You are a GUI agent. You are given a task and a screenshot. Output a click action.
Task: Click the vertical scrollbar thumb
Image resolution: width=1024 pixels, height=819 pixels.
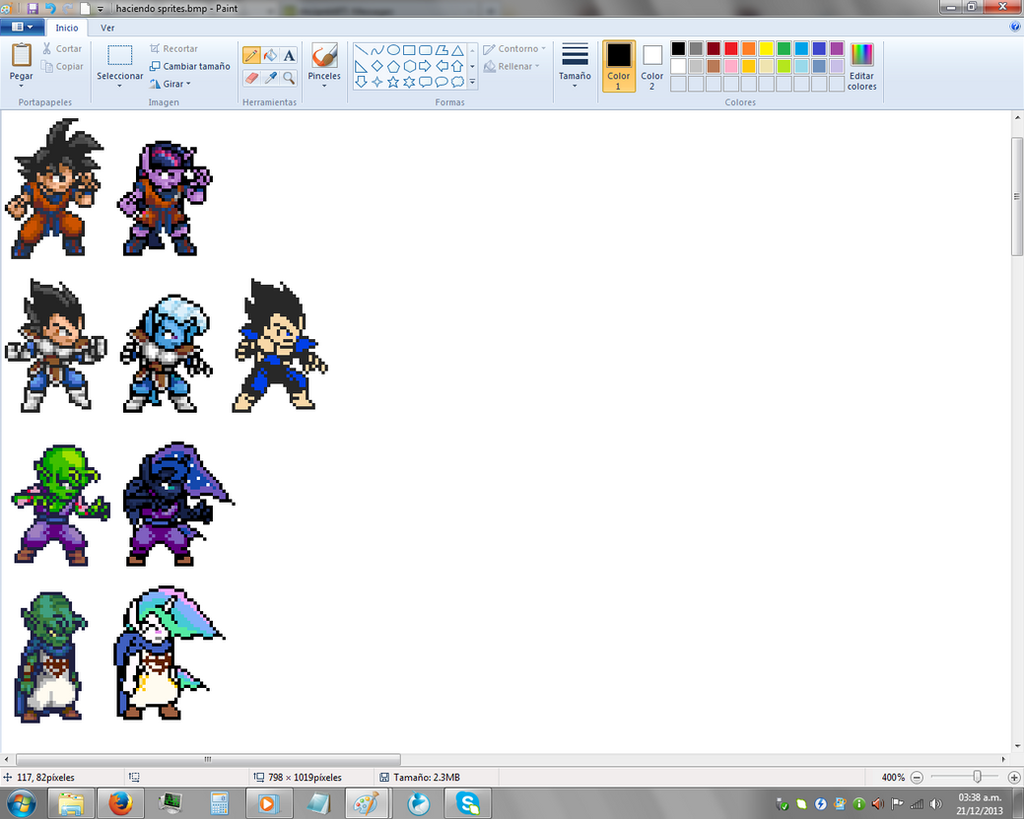click(1017, 196)
